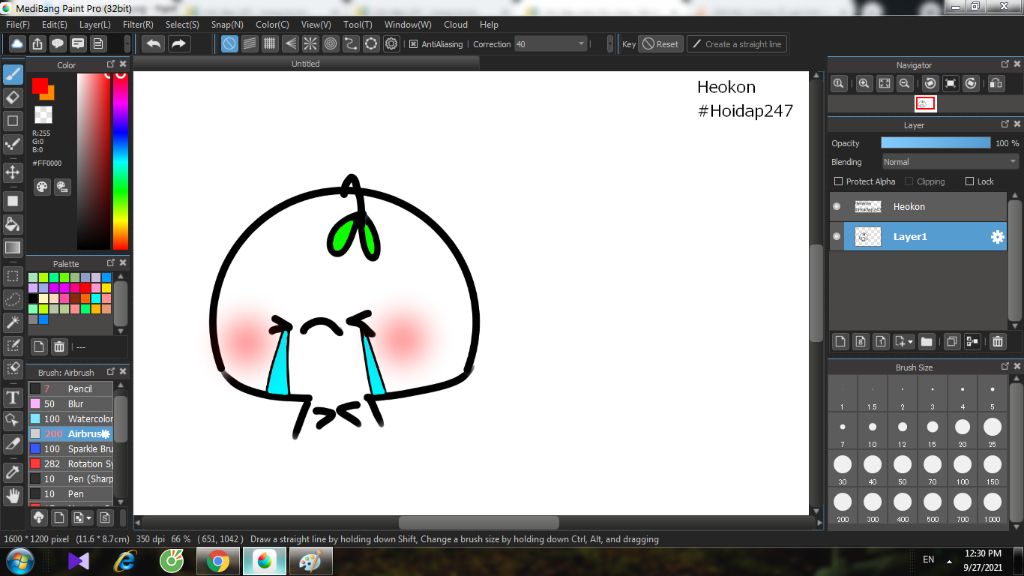Image resolution: width=1024 pixels, height=576 pixels.
Task: Select the Watercolor brush
Action: click(71, 419)
